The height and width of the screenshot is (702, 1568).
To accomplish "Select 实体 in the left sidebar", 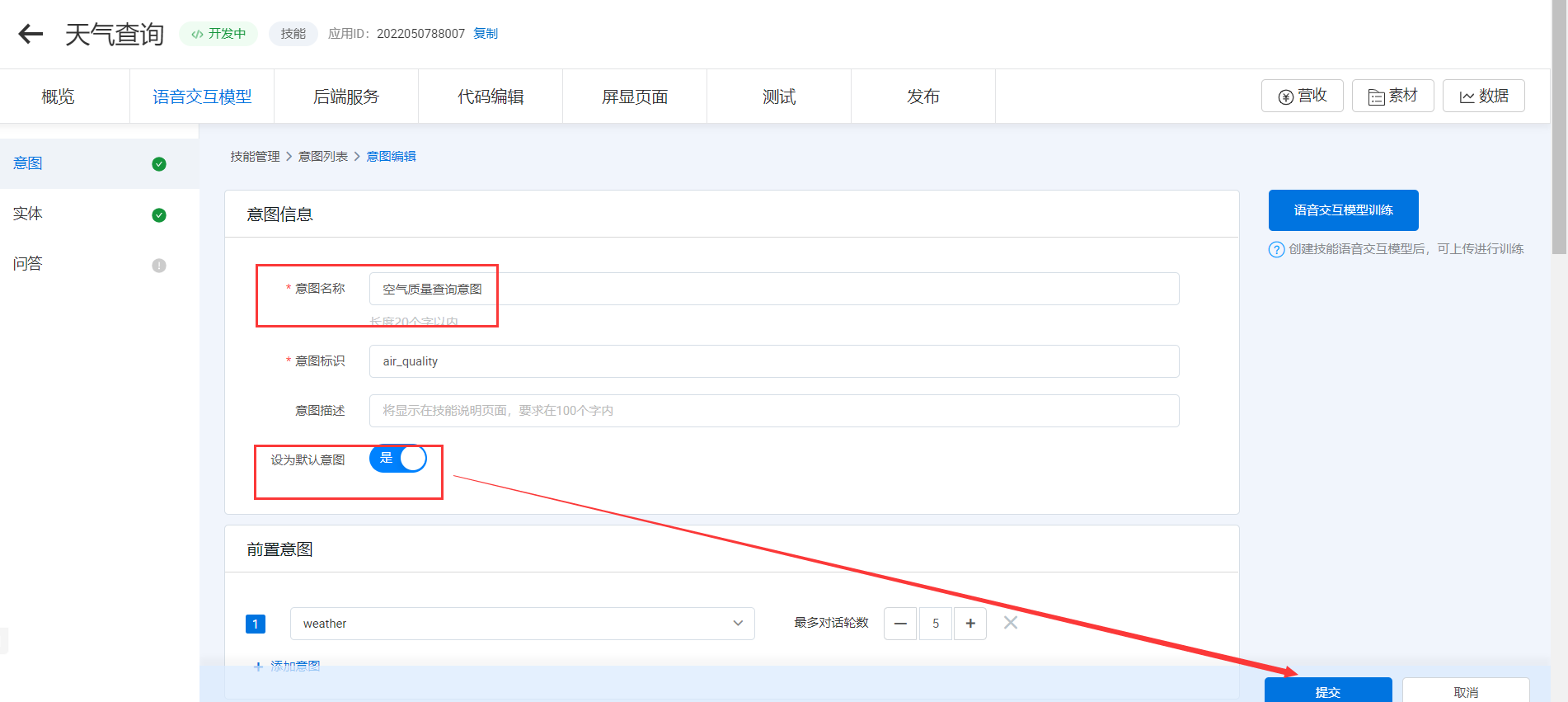I will pyautogui.click(x=99, y=214).
